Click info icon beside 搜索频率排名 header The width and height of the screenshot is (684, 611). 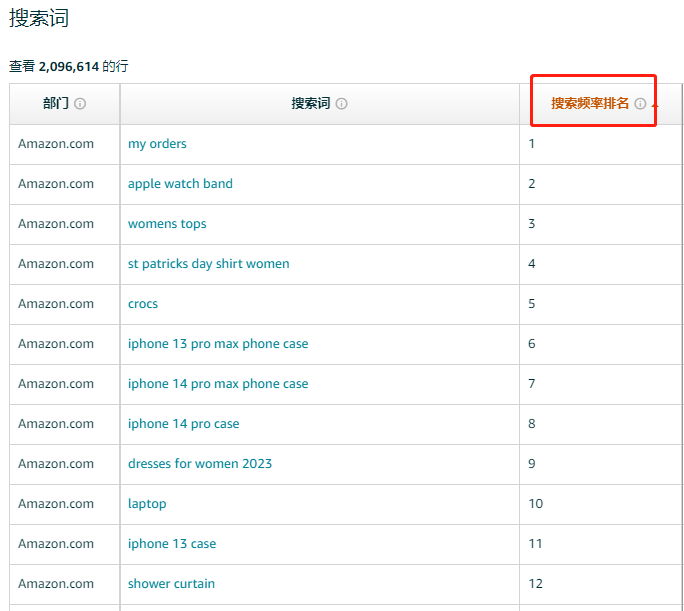[640, 104]
